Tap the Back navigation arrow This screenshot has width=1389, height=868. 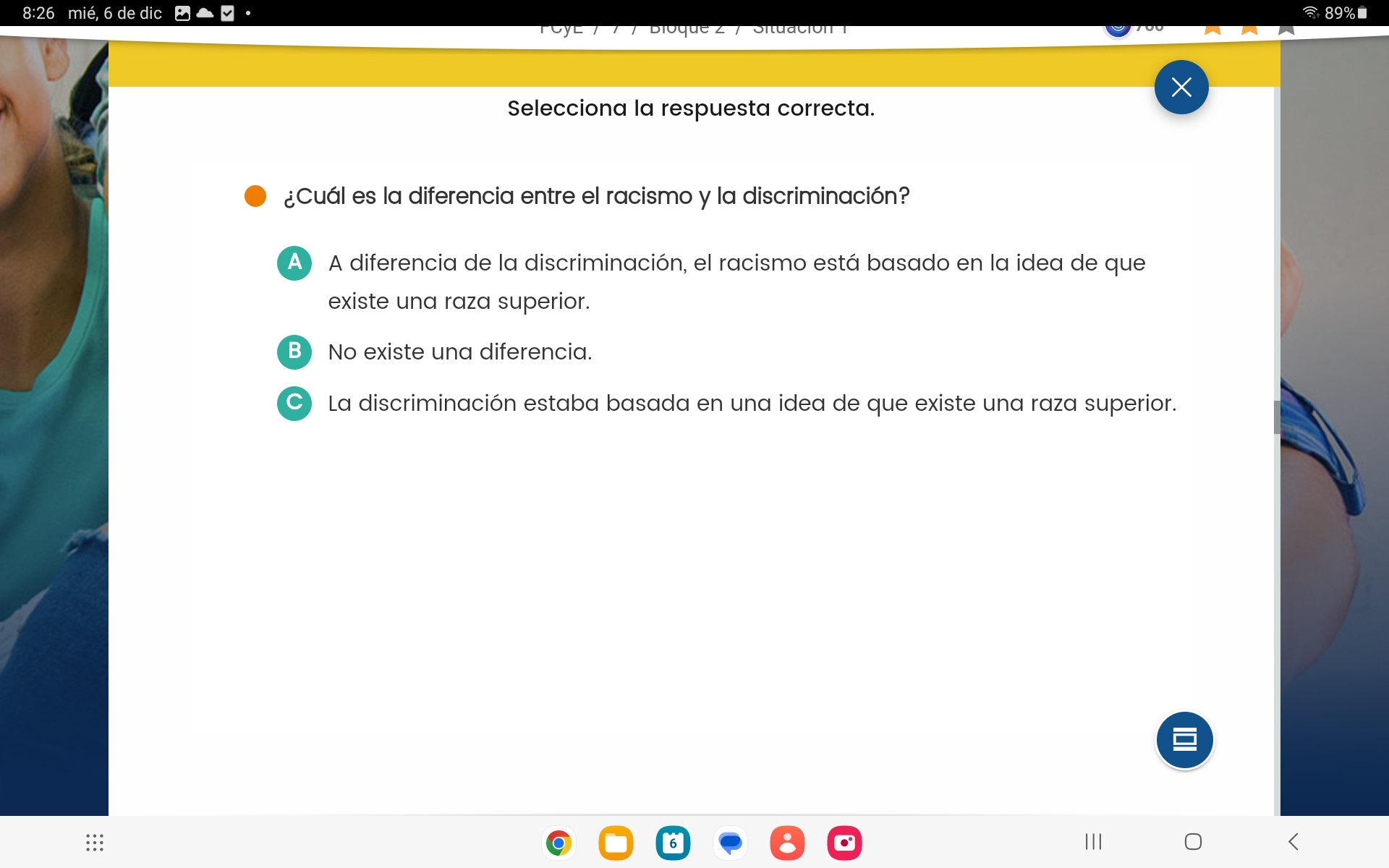pos(1294,841)
